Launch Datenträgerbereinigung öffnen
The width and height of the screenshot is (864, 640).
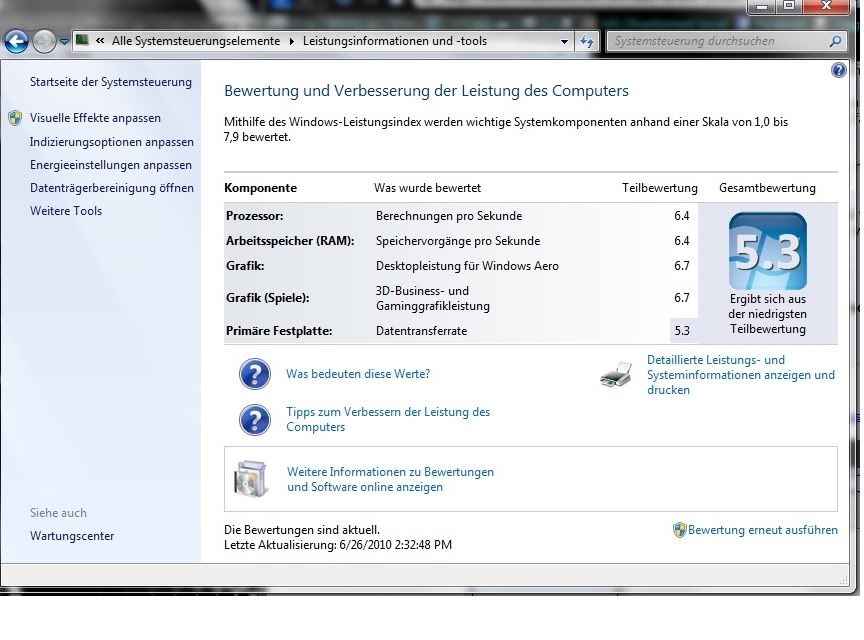point(112,188)
